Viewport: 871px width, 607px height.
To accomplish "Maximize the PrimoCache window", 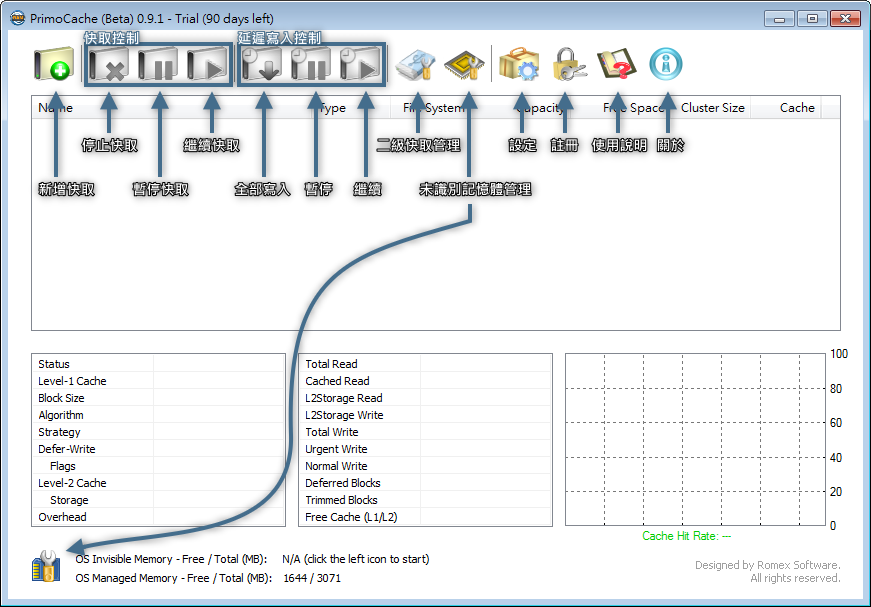I will (812, 18).
